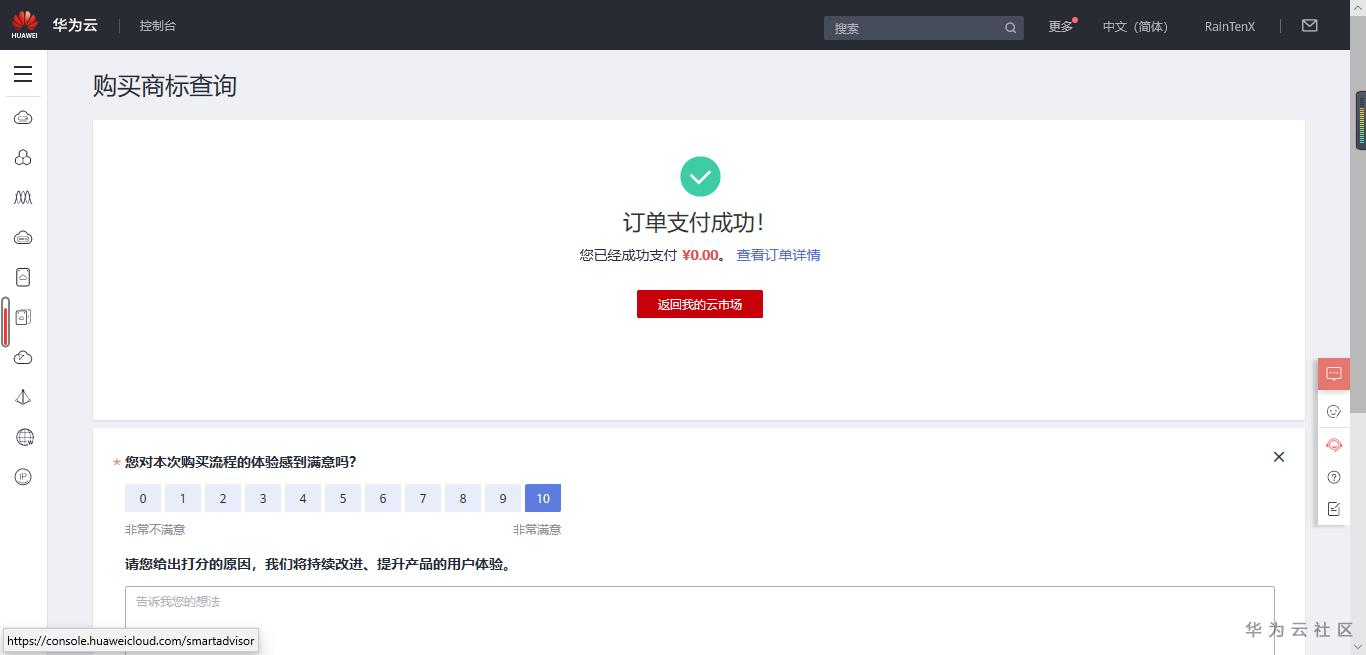The width and height of the screenshot is (1366, 655).
Task: Click the 订单支付成功! heading
Action: pos(693,222)
